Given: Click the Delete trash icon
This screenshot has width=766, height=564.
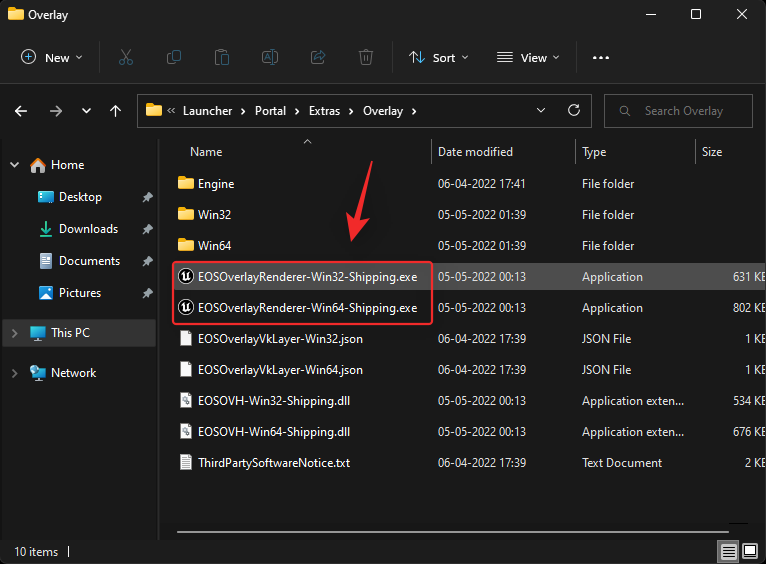Looking at the screenshot, I should (x=366, y=58).
